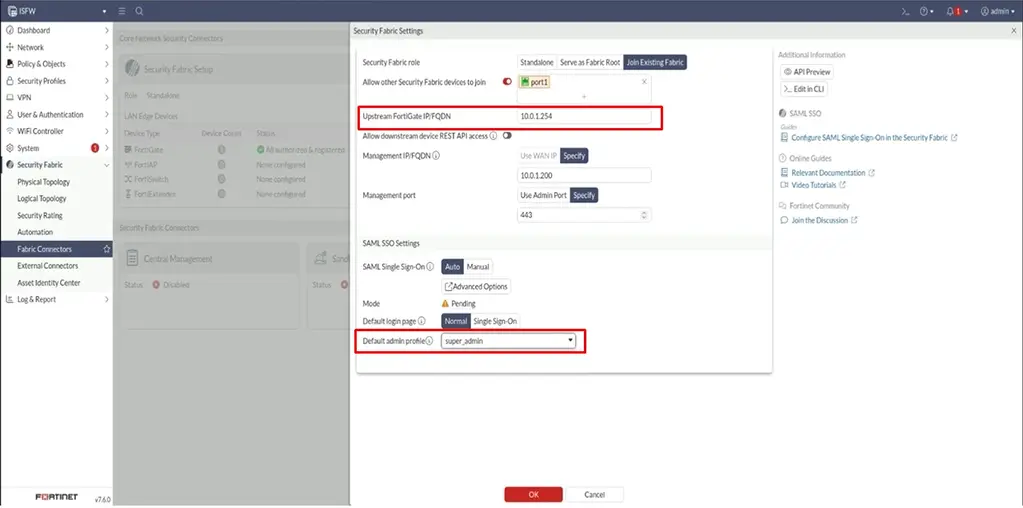This screenshot has width=1023, height=508.
Task: Click the User & Authentication icon
Action: tap(10, 114)
